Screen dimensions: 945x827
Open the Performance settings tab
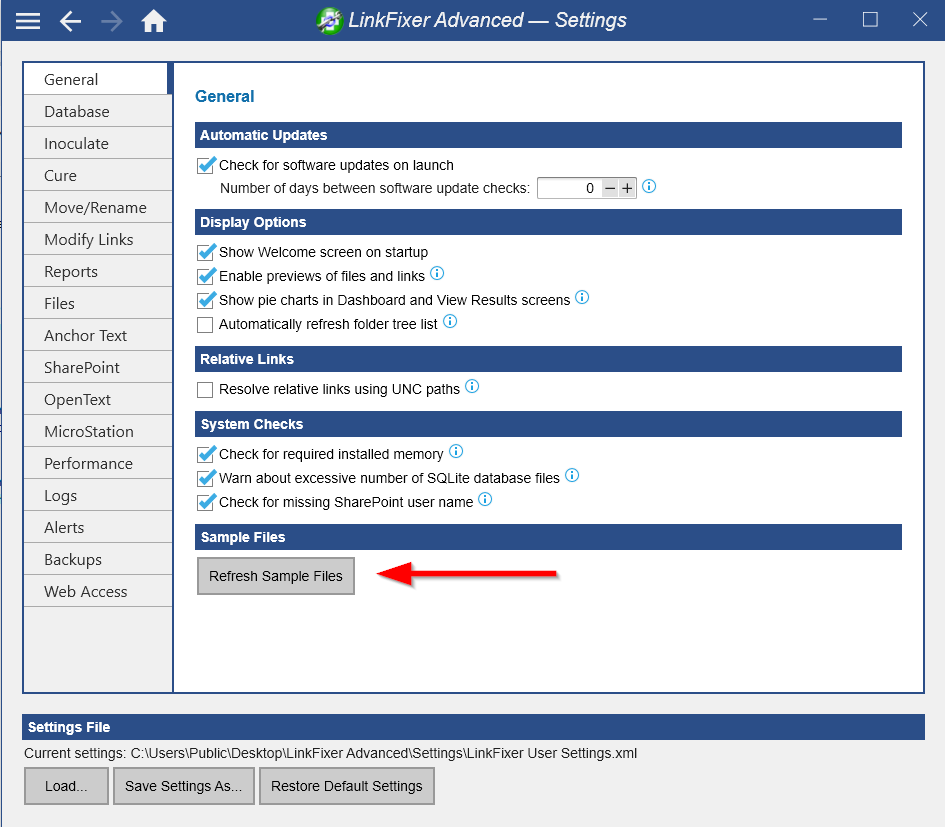click(98, 463)
